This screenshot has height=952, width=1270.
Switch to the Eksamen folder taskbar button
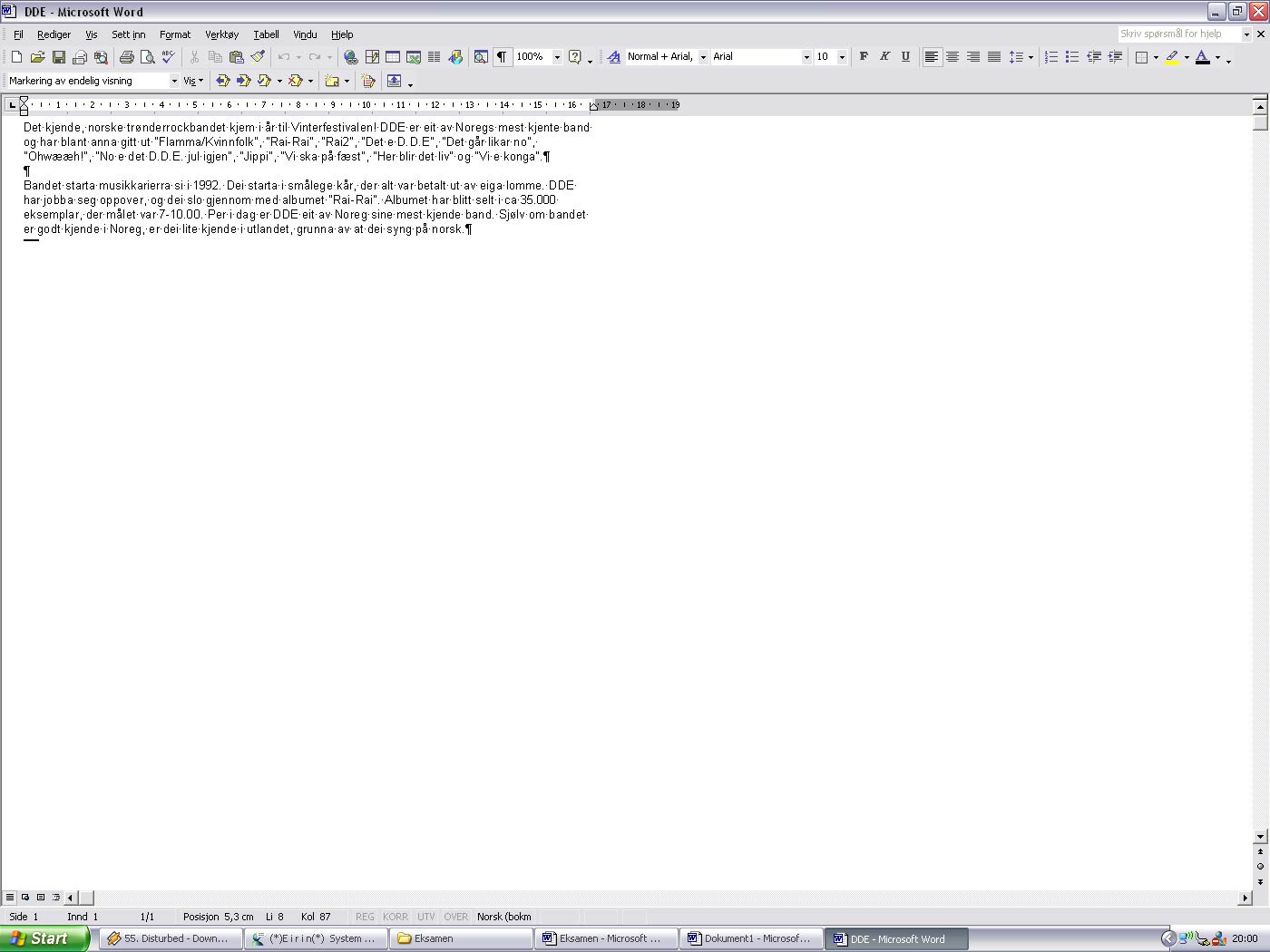coord(462,938)
